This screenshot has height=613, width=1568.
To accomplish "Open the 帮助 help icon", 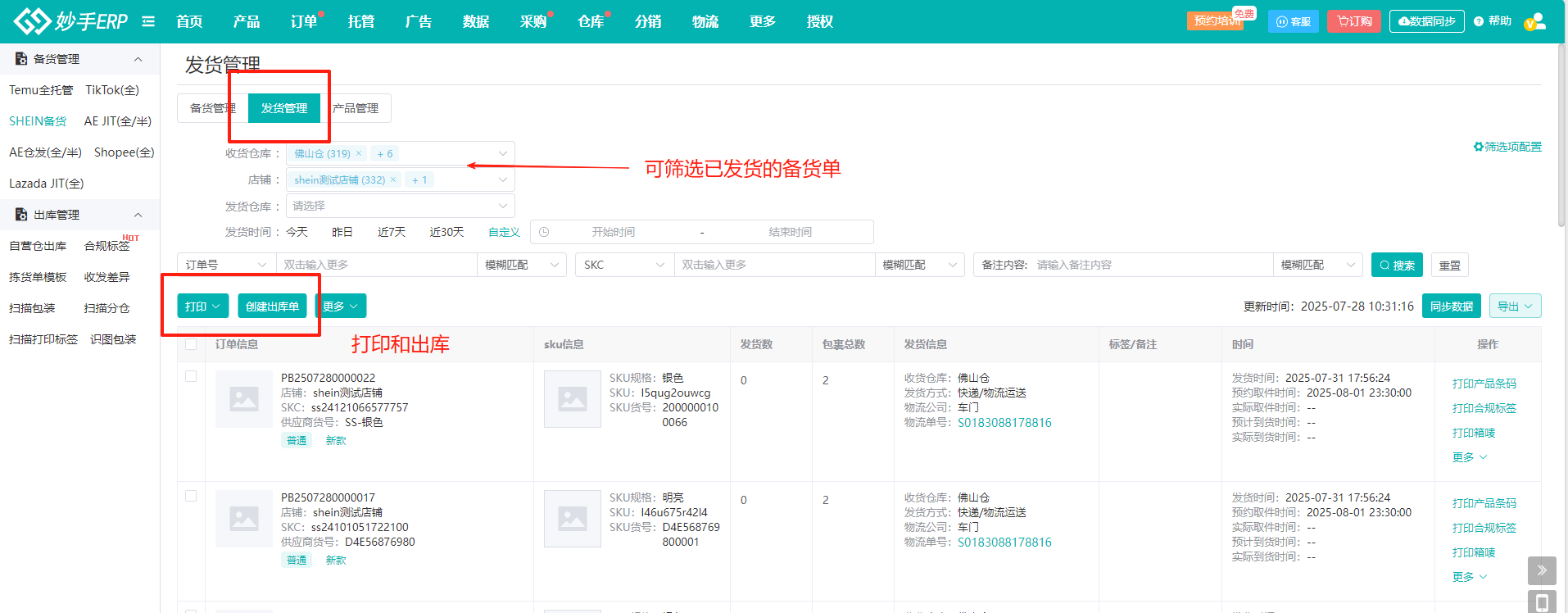I will click(x=1479, y=21).
